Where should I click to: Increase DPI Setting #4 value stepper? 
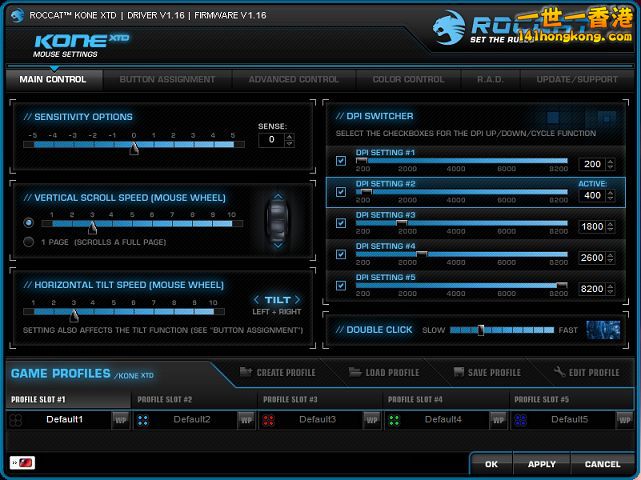point(610,255)
